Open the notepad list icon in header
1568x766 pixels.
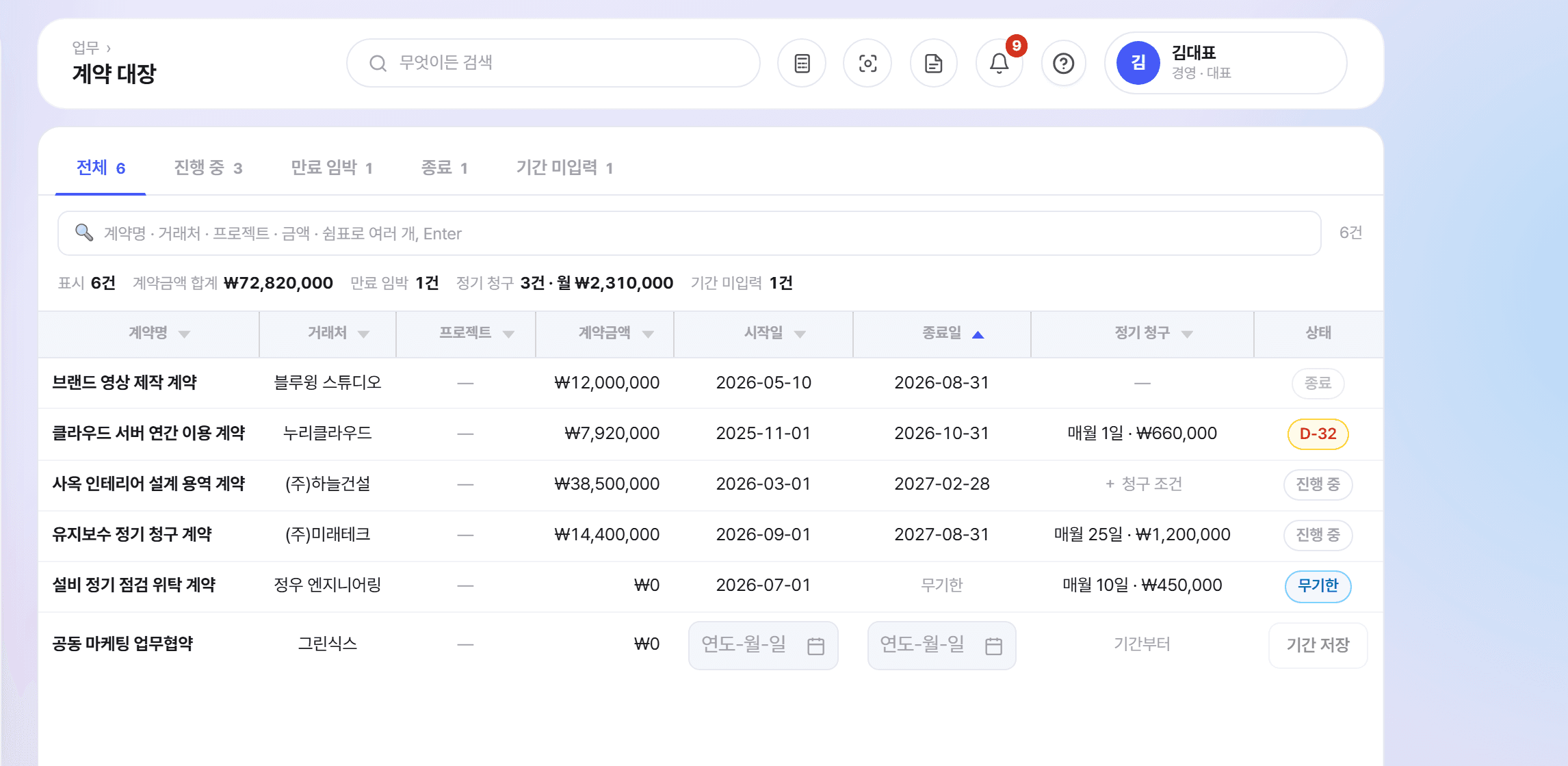802,64
